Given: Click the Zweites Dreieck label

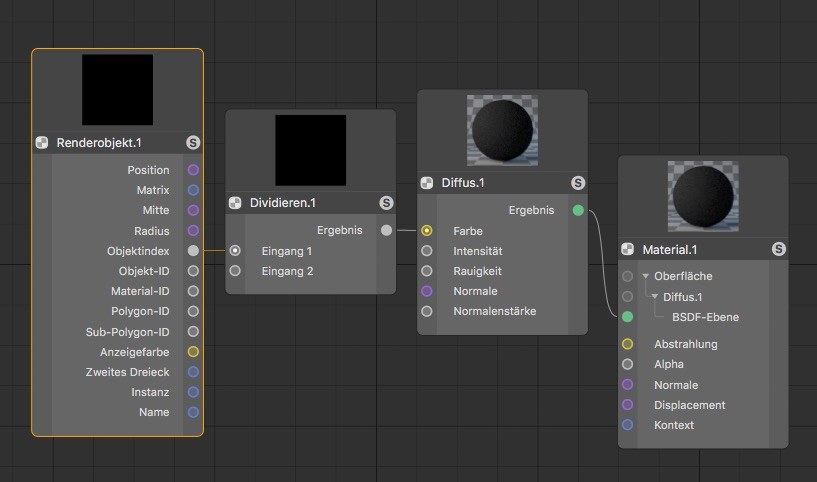Looking at the screenshot, I should point(128,372).
